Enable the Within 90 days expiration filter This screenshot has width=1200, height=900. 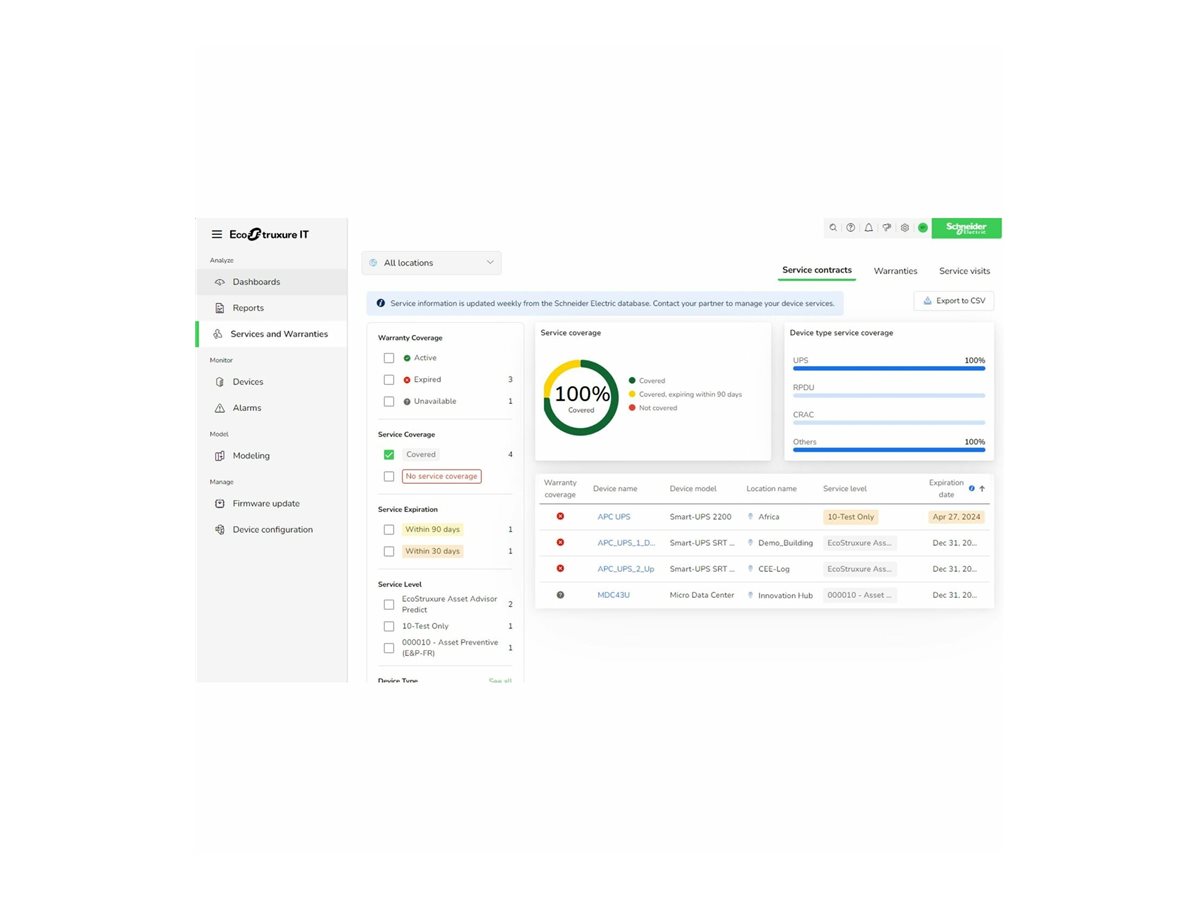click(389, 530)
